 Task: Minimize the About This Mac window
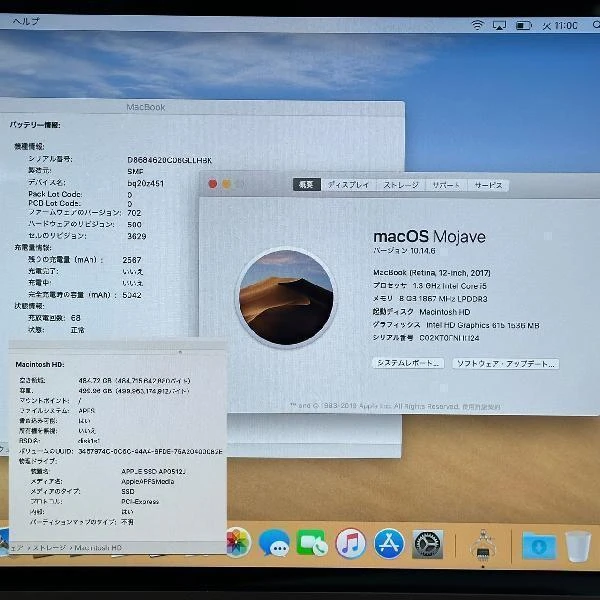pos(227,184)
